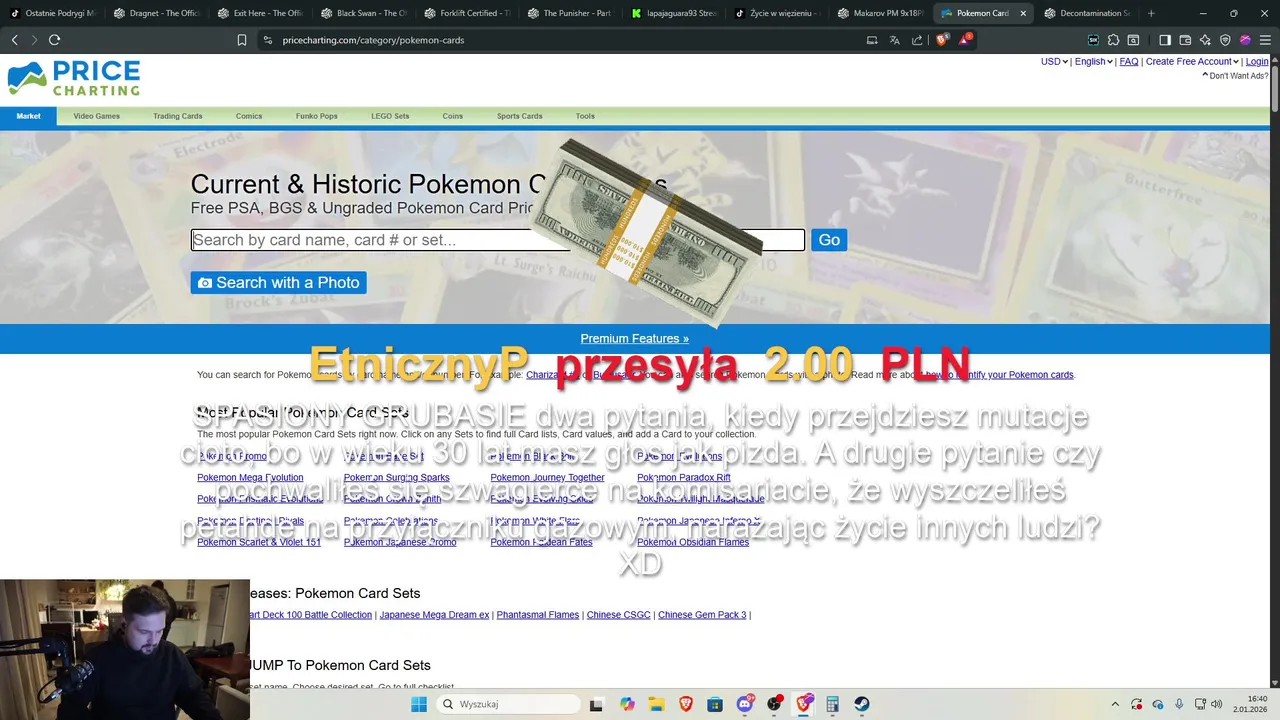This screenshot has height=720, width=1280.
Task: Open Japanese Mega Dream ex link
Action: (x=434, y=615)
